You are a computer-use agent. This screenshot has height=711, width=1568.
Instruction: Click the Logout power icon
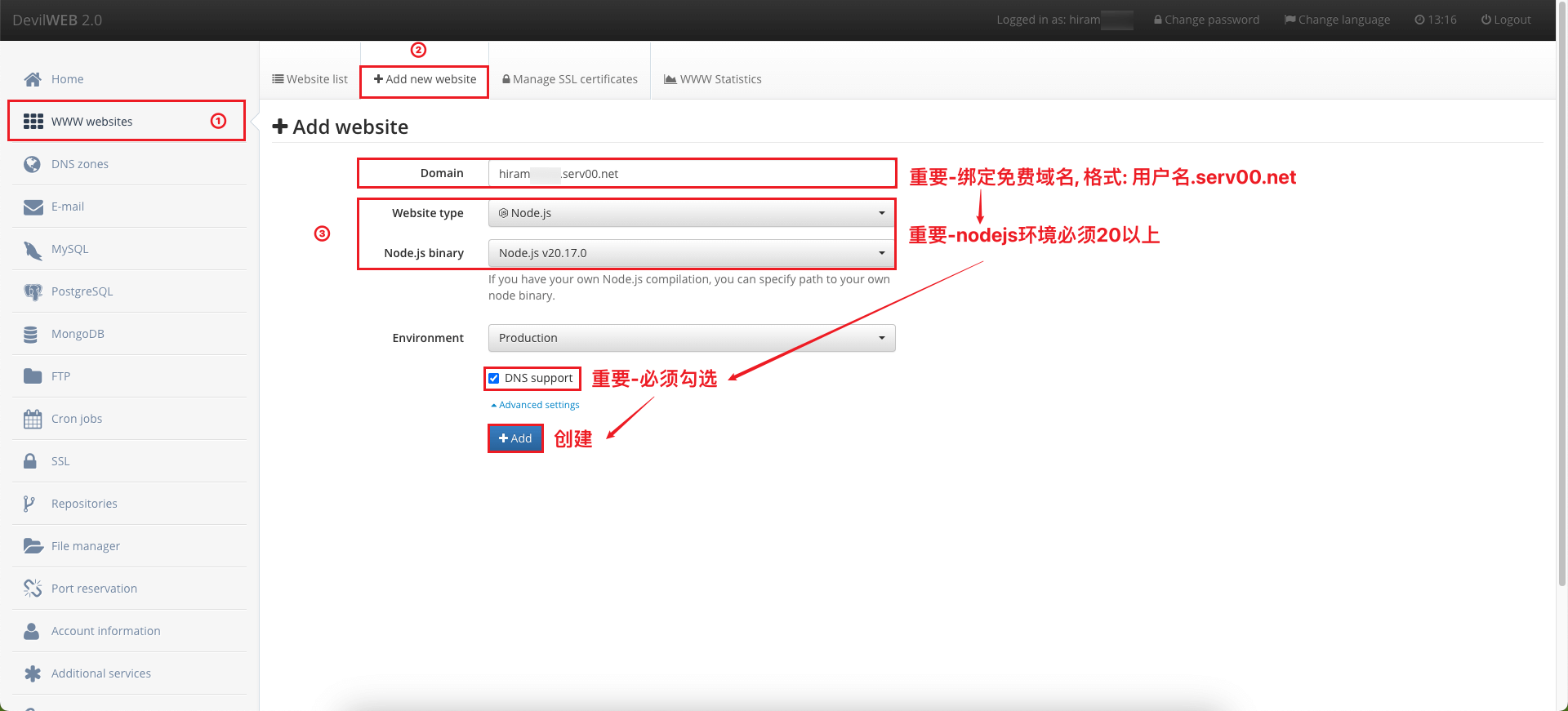pyautogui.click(x=1486, y=20)
